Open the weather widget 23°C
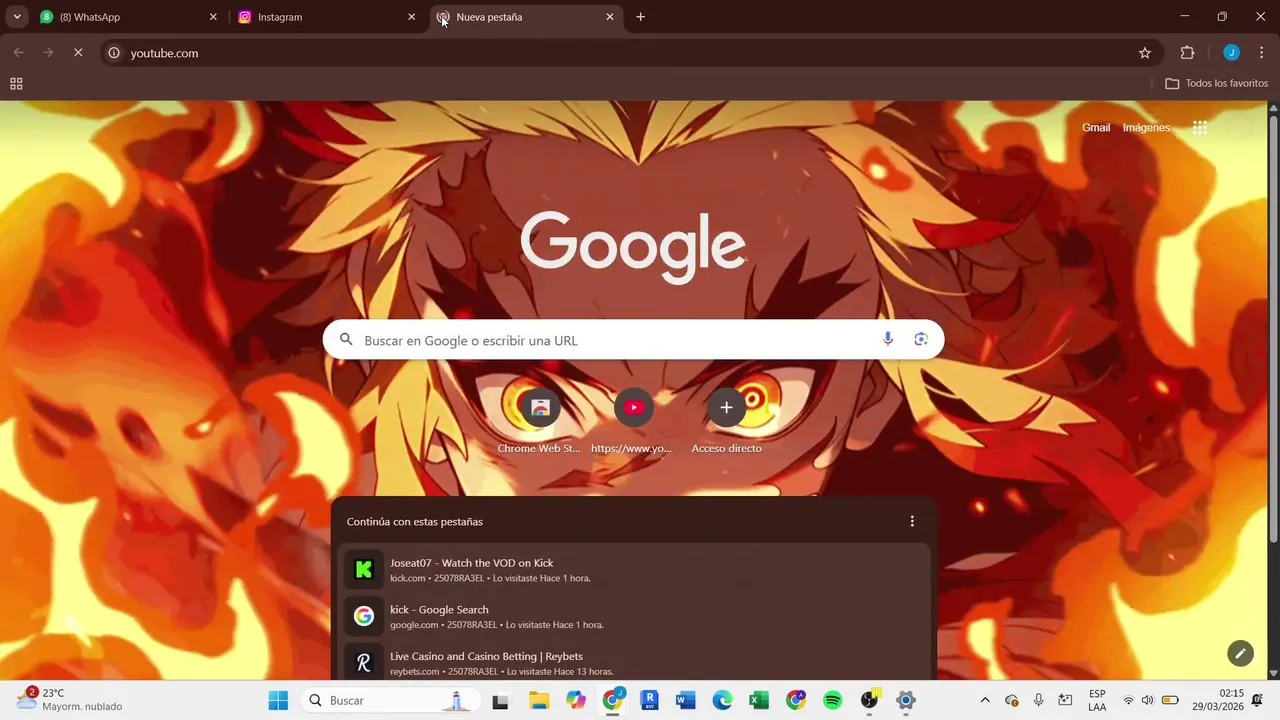Image resolution: width=1280 pixels, height=720 pixels. (70, 700)
